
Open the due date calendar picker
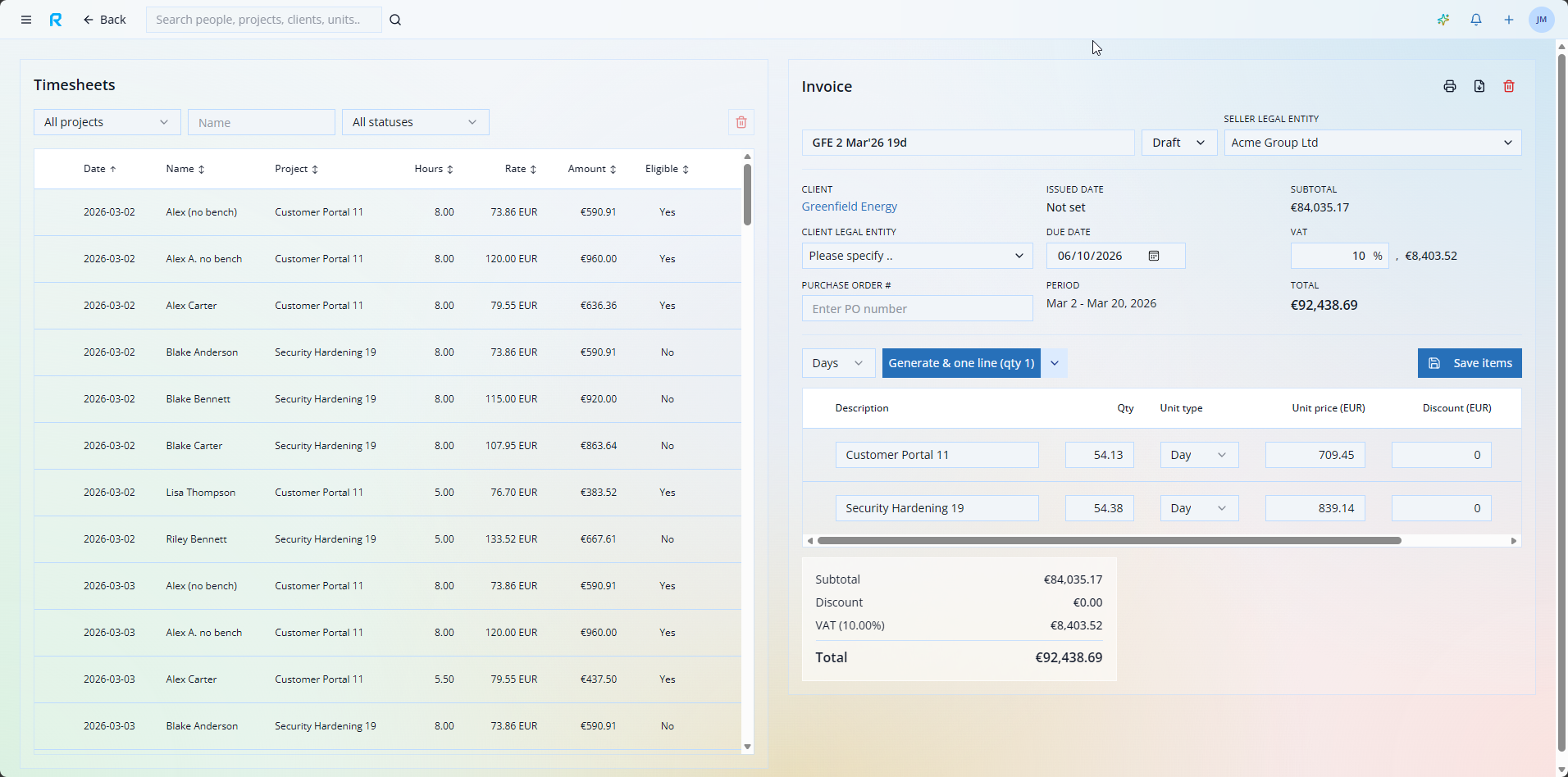click(1154, 255)
